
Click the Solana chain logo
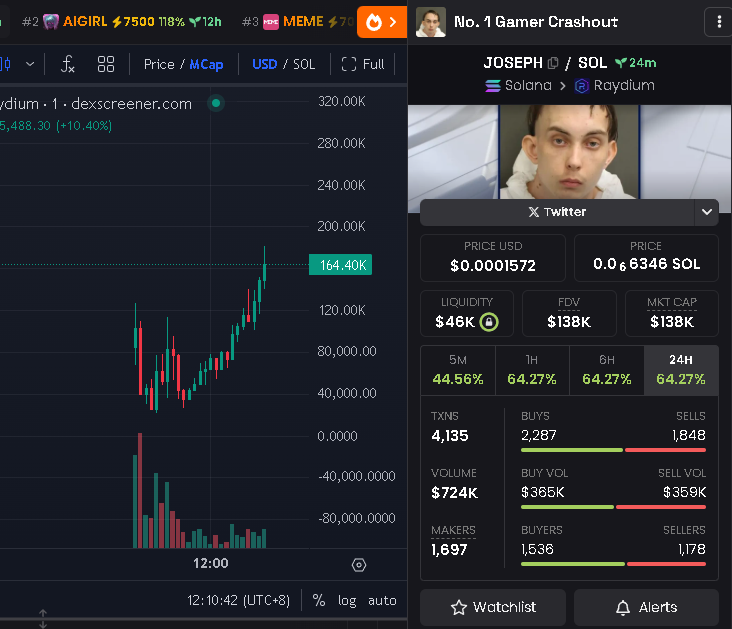pos(493,86)
